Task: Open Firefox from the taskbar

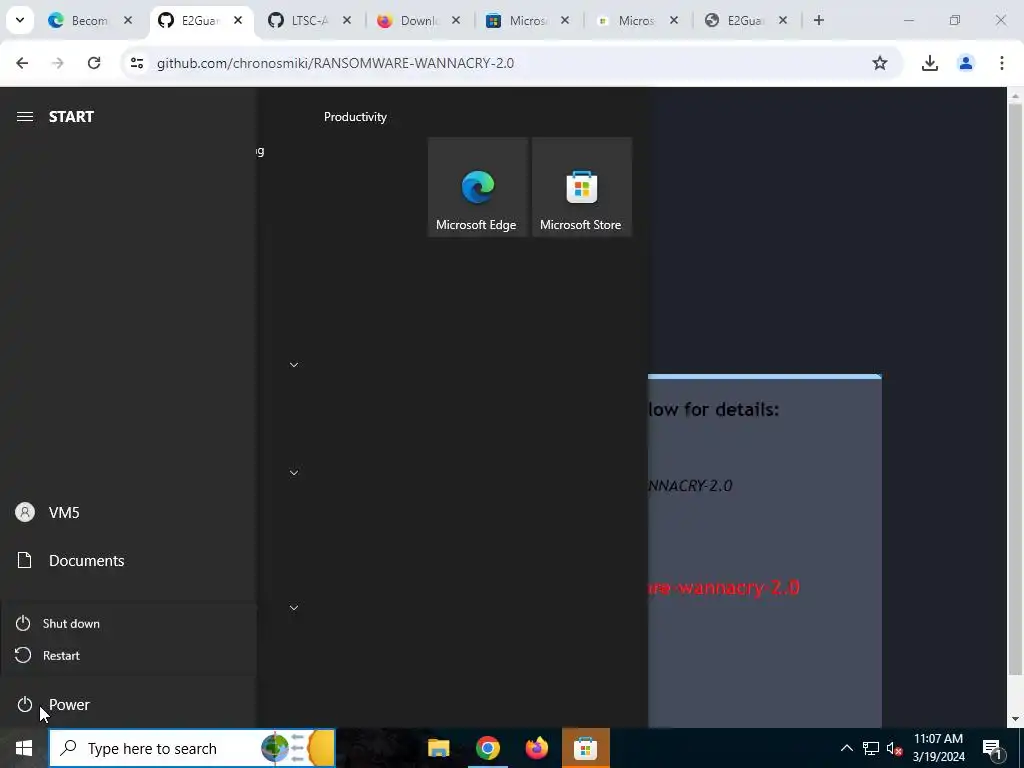Action: (x=537, y=748)
